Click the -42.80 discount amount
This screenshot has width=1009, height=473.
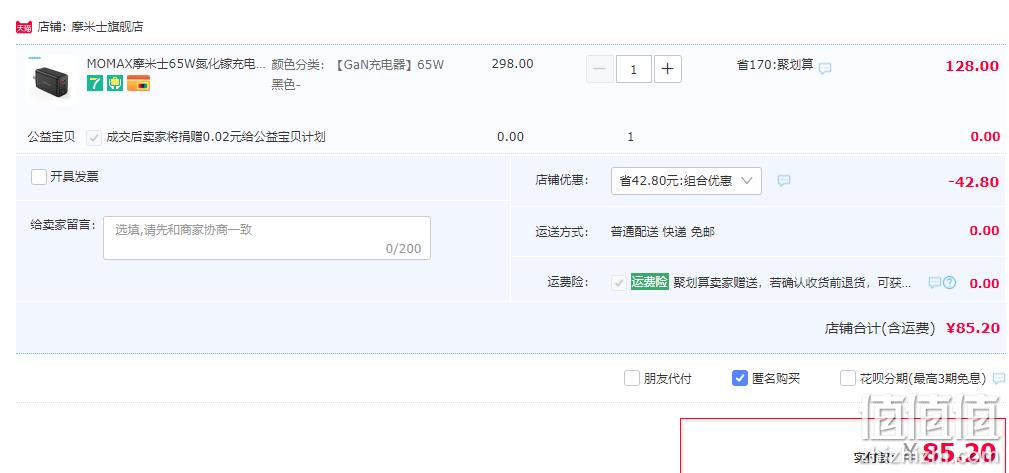tap(973, 181)
